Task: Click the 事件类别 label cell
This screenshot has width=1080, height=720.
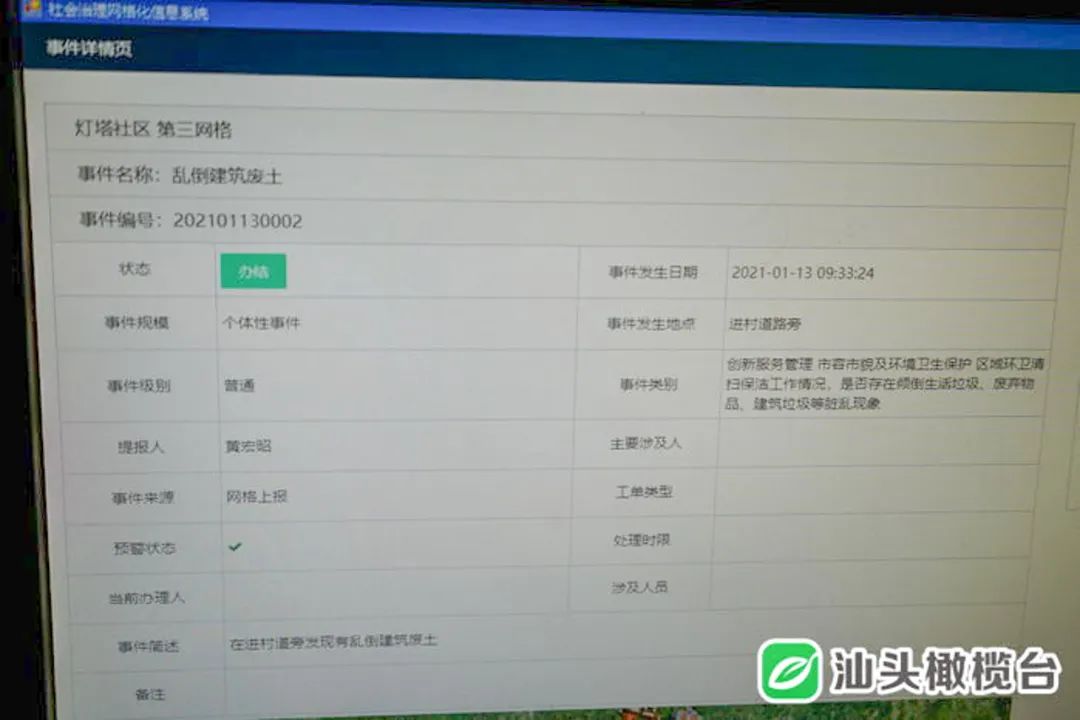Action: [x=649, y=384]
